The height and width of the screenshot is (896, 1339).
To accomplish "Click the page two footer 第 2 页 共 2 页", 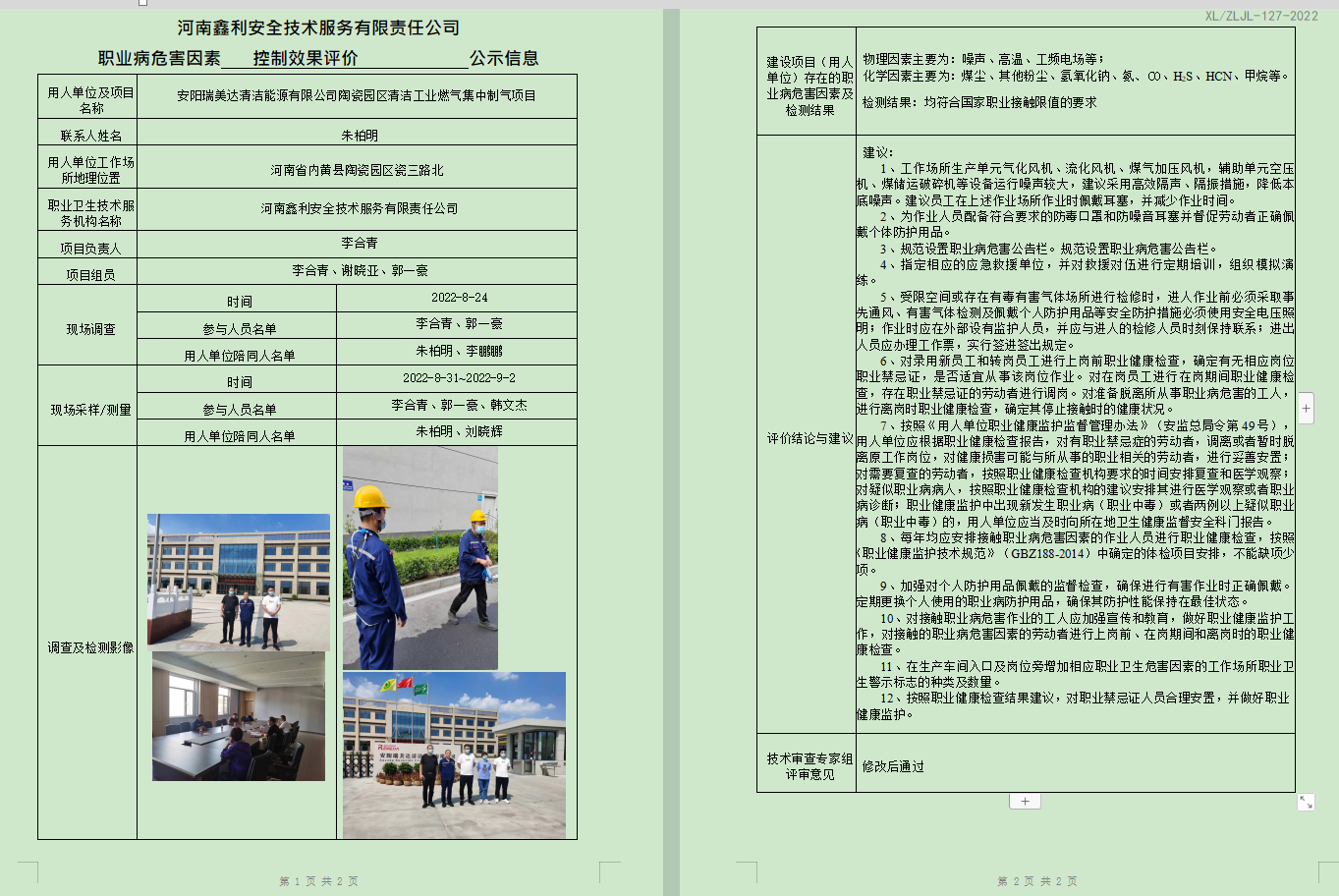I will (1037, 881).
